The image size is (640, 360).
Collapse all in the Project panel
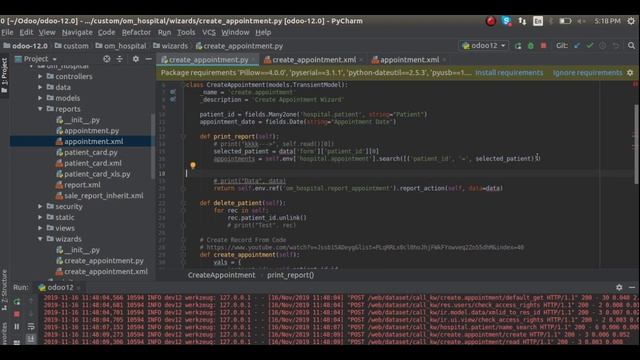(x=120, y=59)
